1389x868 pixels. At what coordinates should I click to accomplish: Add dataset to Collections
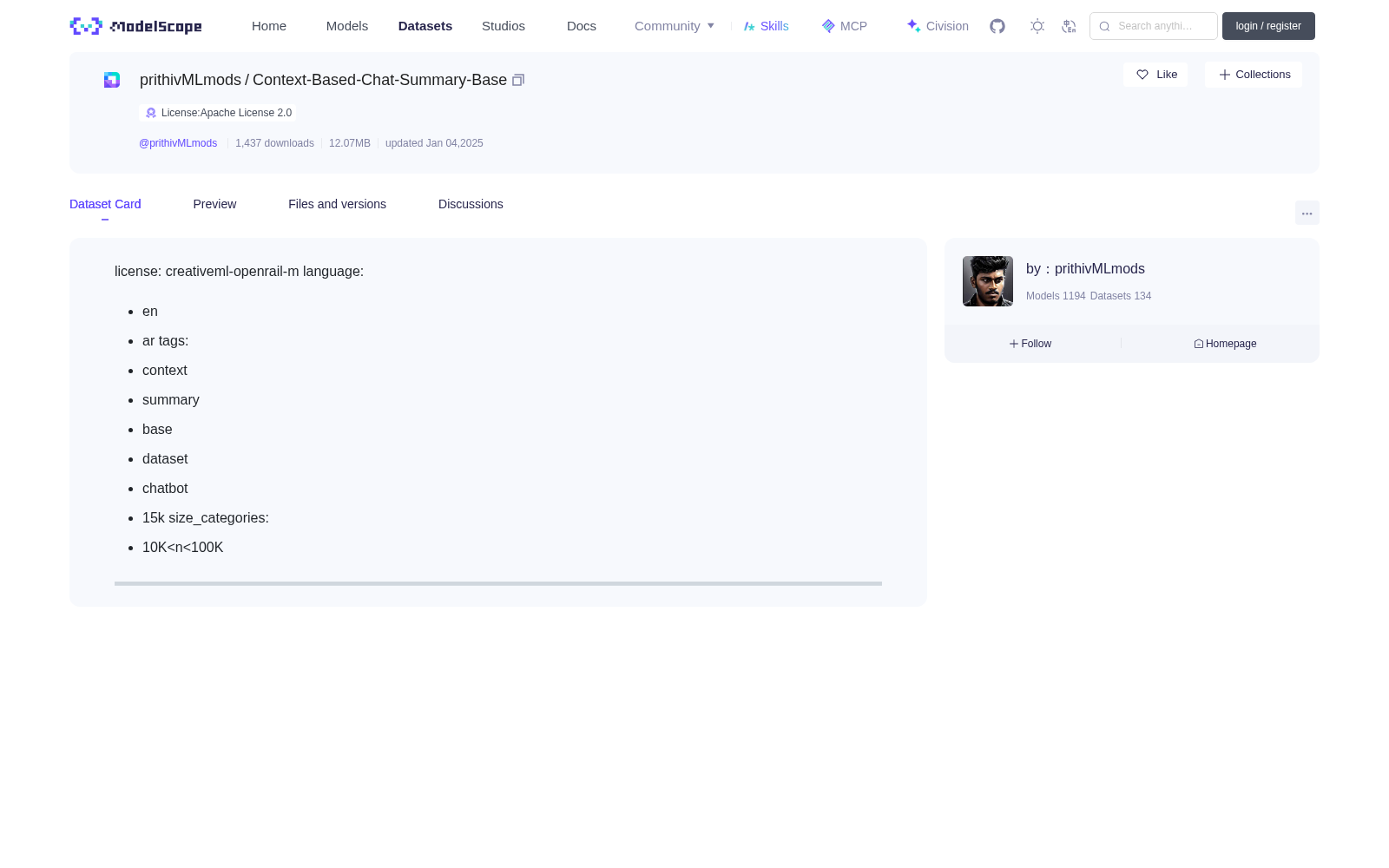[1254, 75]
